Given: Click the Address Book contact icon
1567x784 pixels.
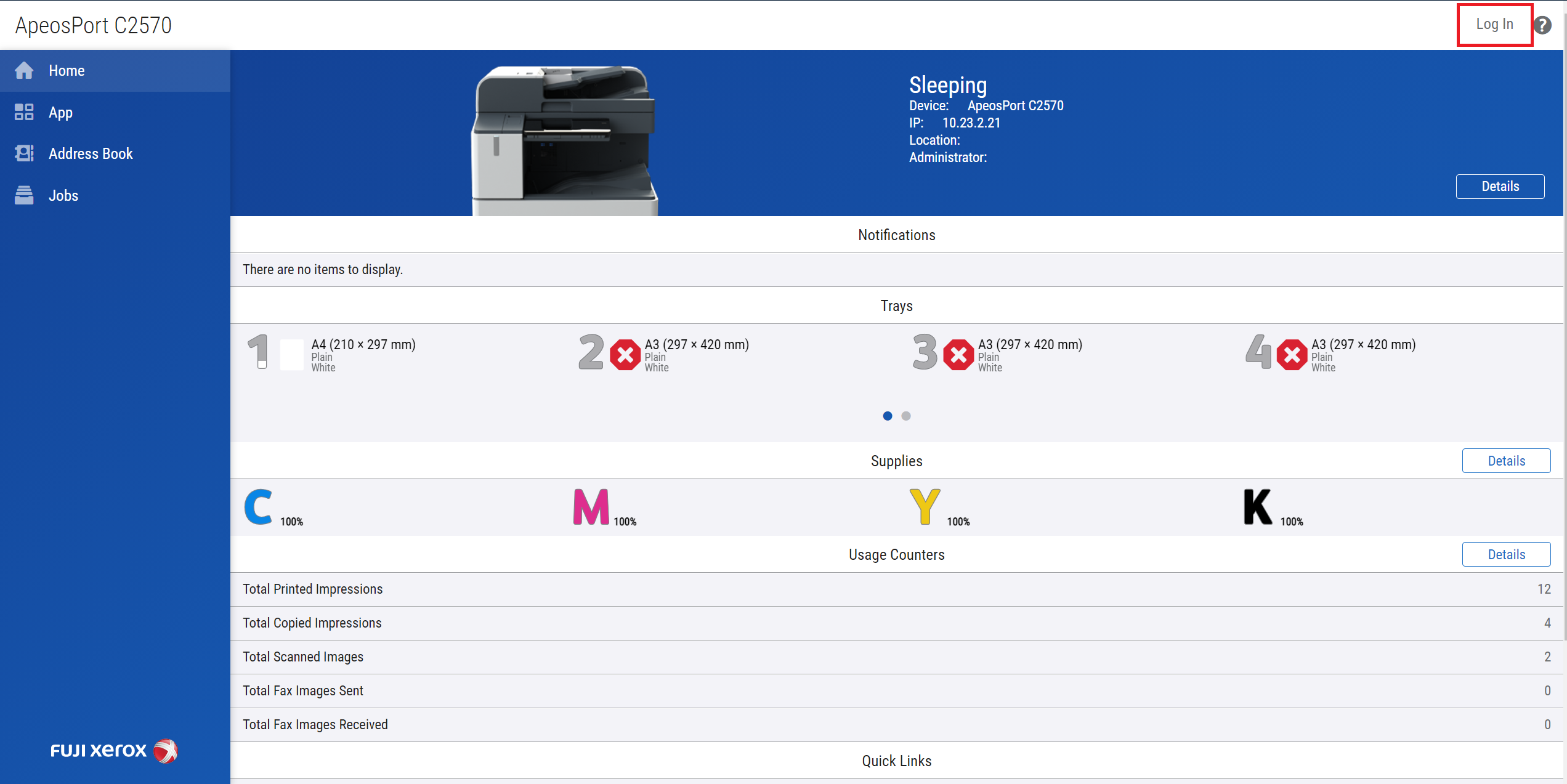Looking at the screenshot, I should 24,153.
